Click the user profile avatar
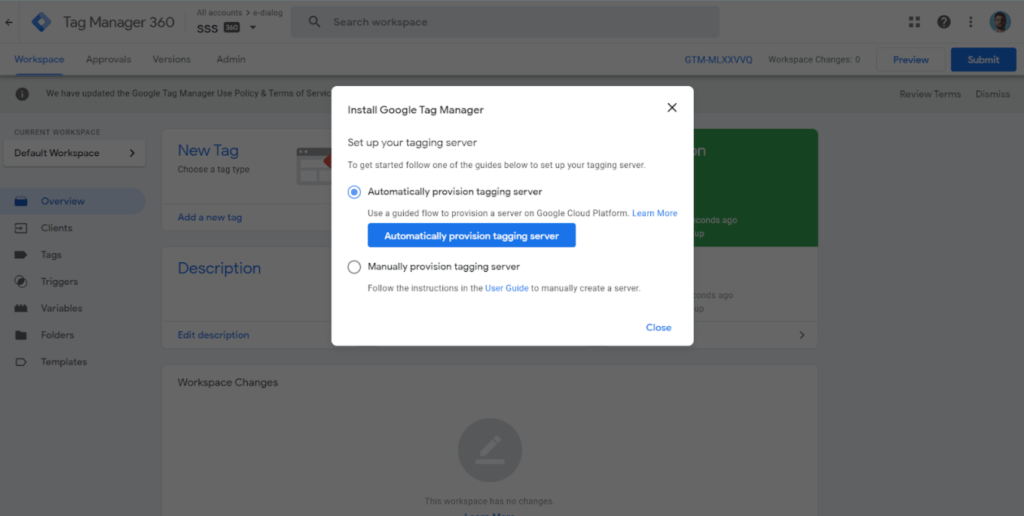1024x516 pixels. tap(1000, 22)
